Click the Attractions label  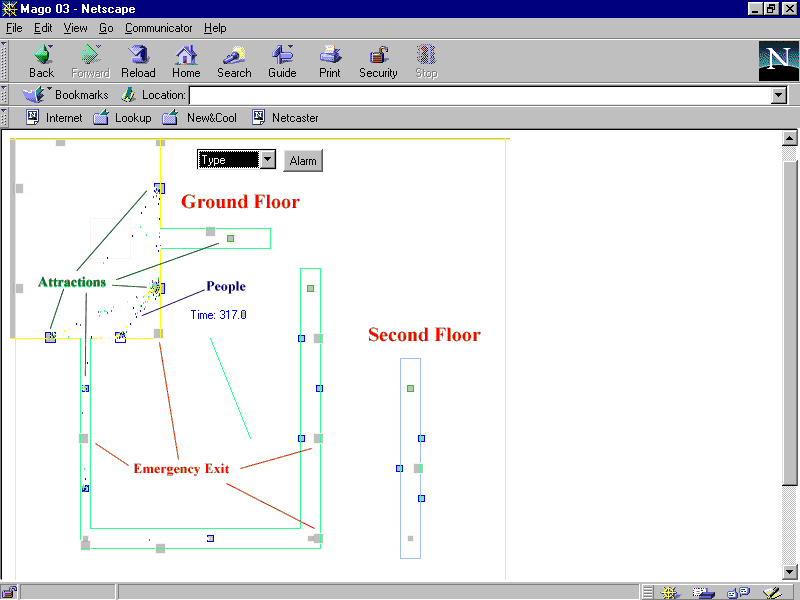72,282
